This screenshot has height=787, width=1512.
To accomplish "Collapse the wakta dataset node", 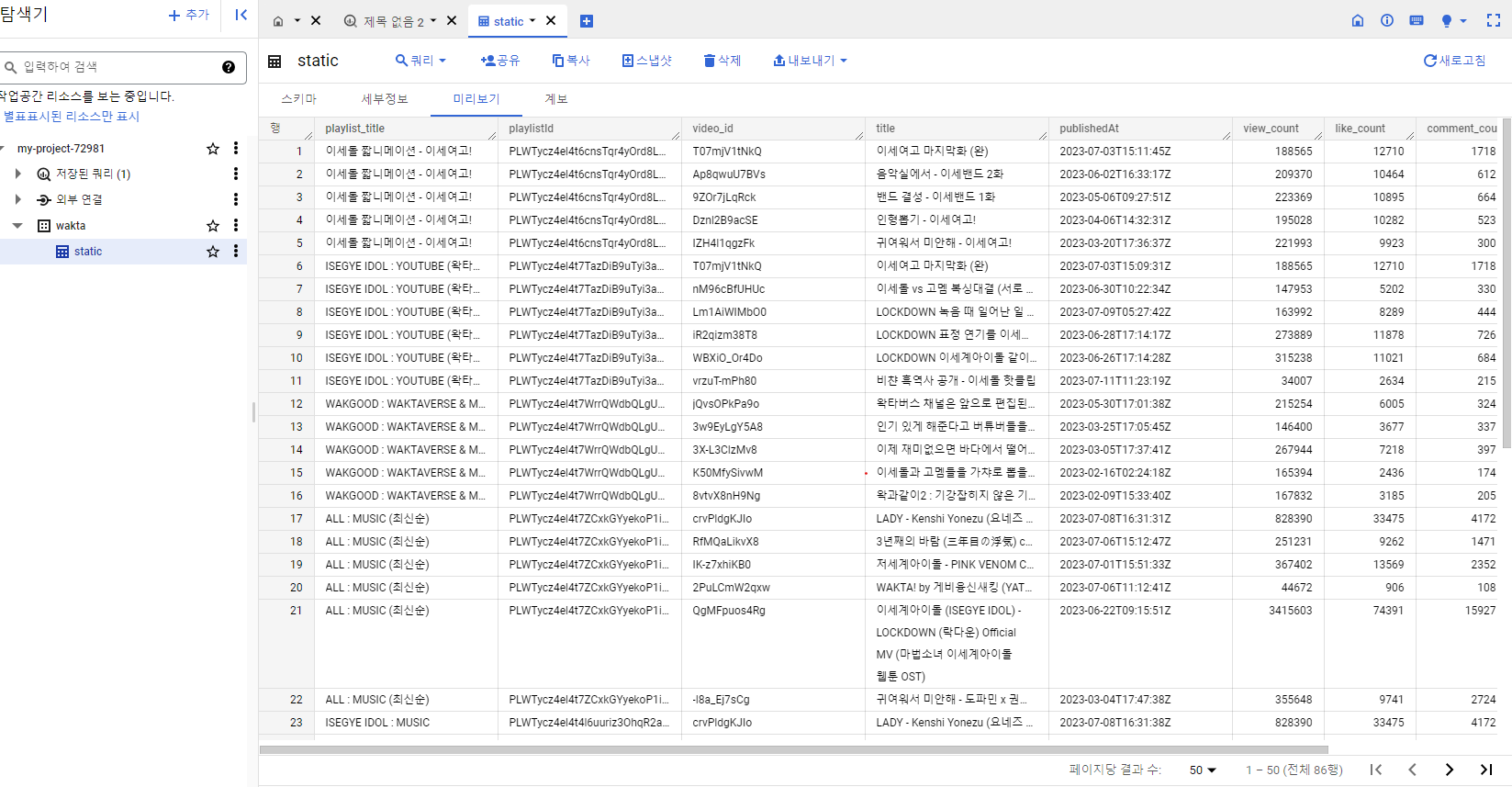I will 17,225.
